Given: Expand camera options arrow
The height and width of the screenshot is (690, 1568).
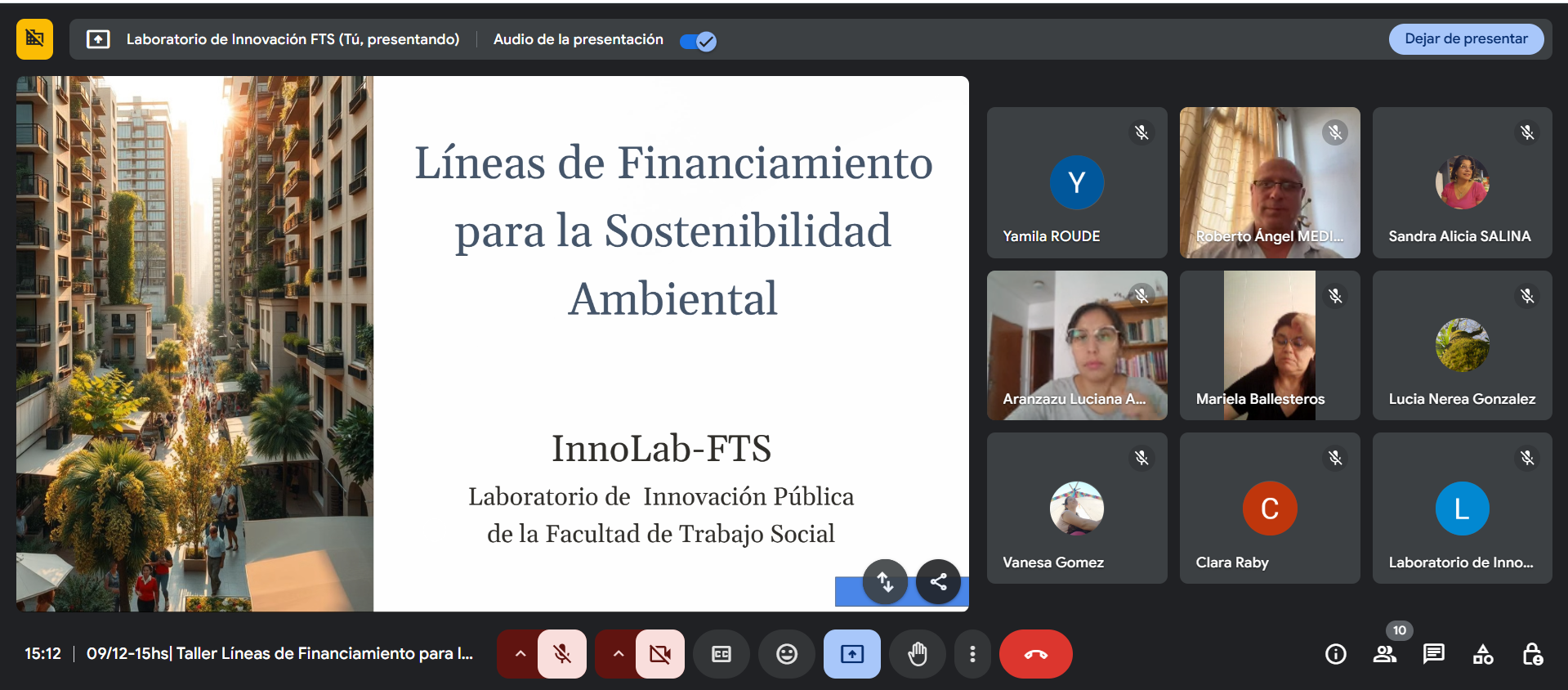Looking at the screenshot, I should click(x=618, y=654).
